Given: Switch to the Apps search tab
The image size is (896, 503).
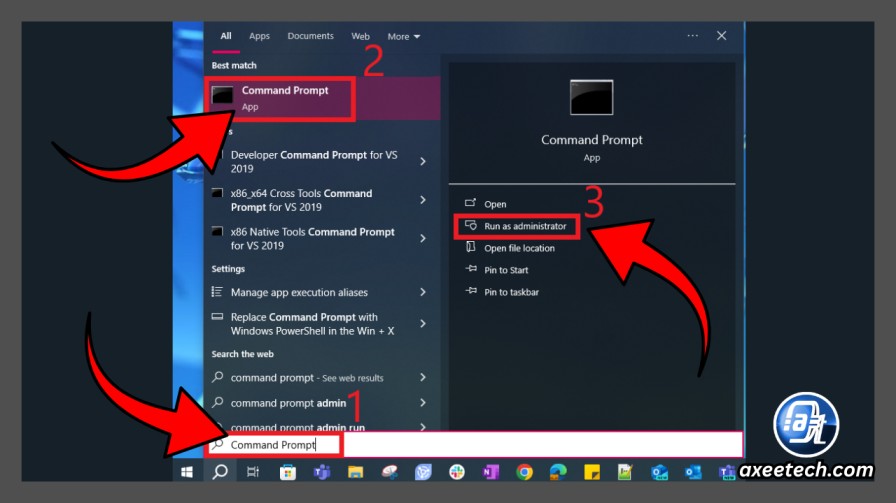Looking at the screenshot, I should (x=259, y=36).
